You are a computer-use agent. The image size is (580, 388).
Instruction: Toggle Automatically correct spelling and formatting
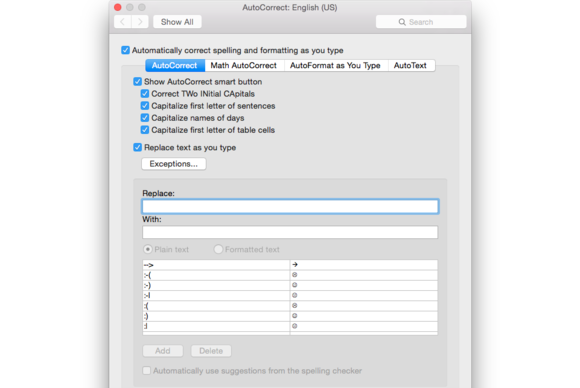[x=126, y=50]
